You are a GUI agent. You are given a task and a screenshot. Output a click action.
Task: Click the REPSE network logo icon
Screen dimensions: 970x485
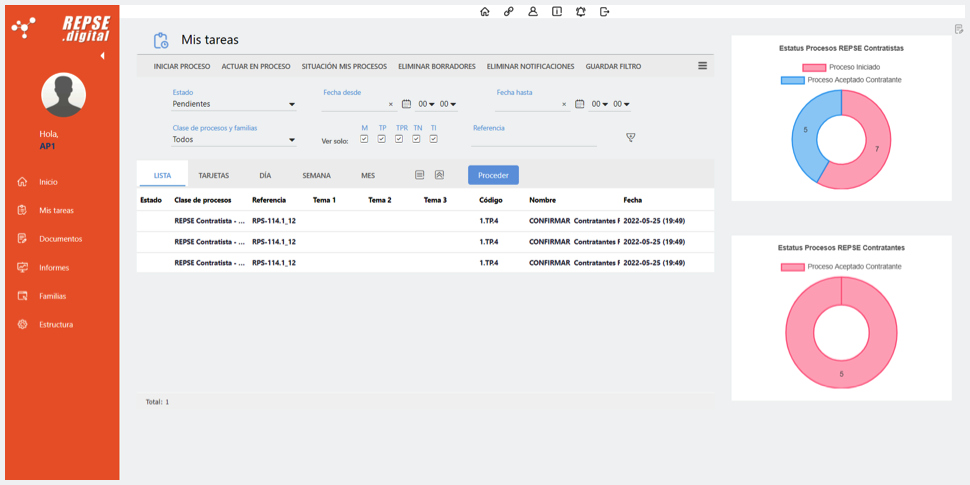coord(24,28)
